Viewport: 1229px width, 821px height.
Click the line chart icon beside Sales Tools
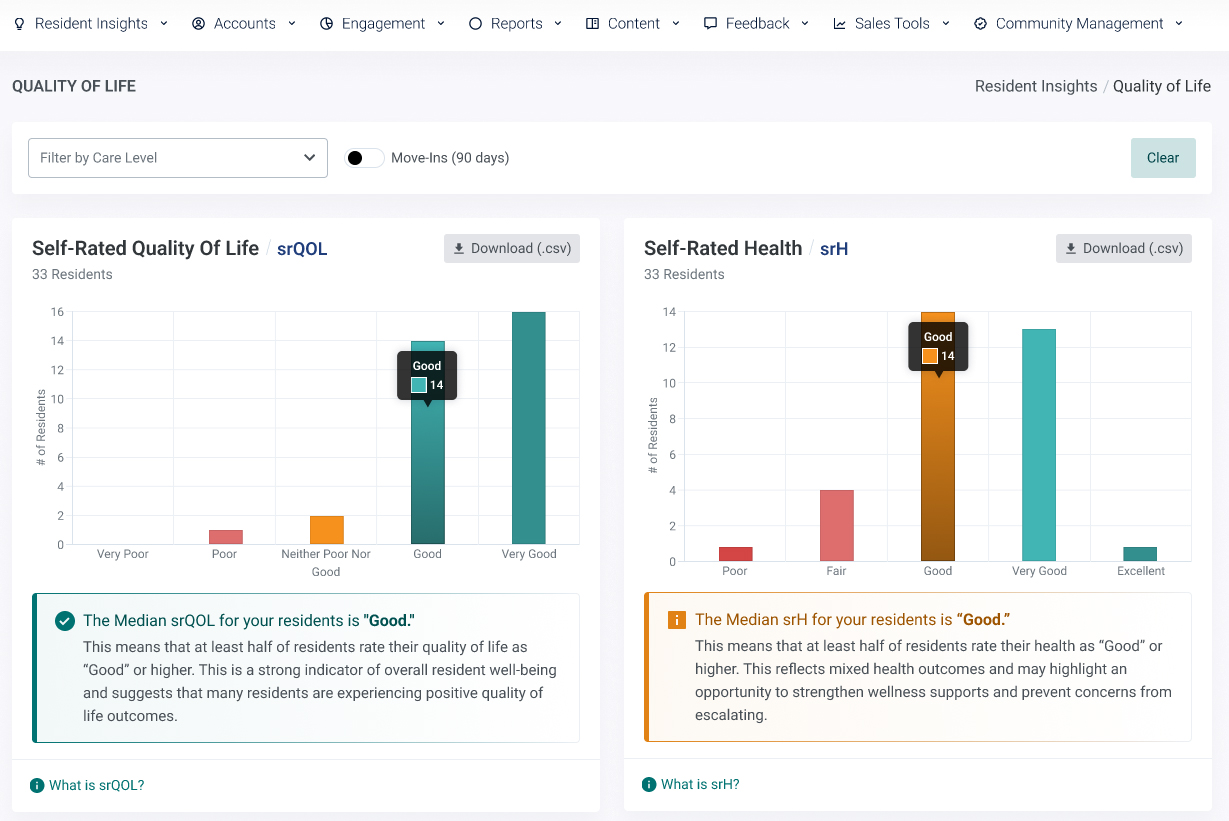839,24
